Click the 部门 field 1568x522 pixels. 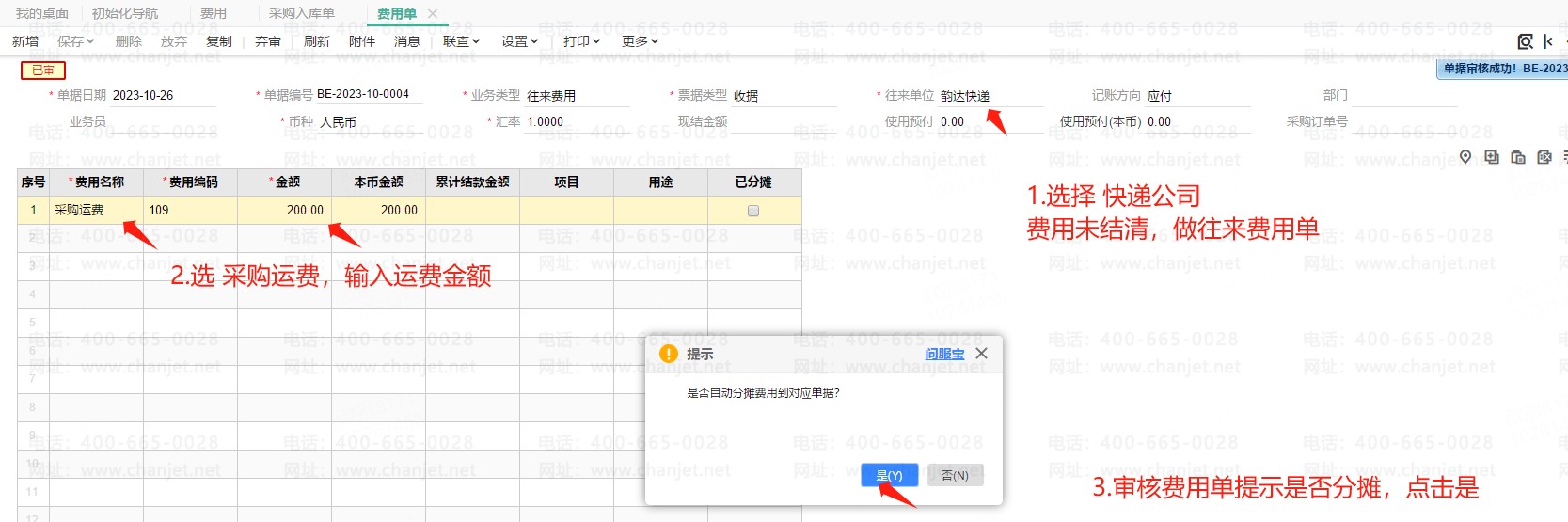(1404, 96)
